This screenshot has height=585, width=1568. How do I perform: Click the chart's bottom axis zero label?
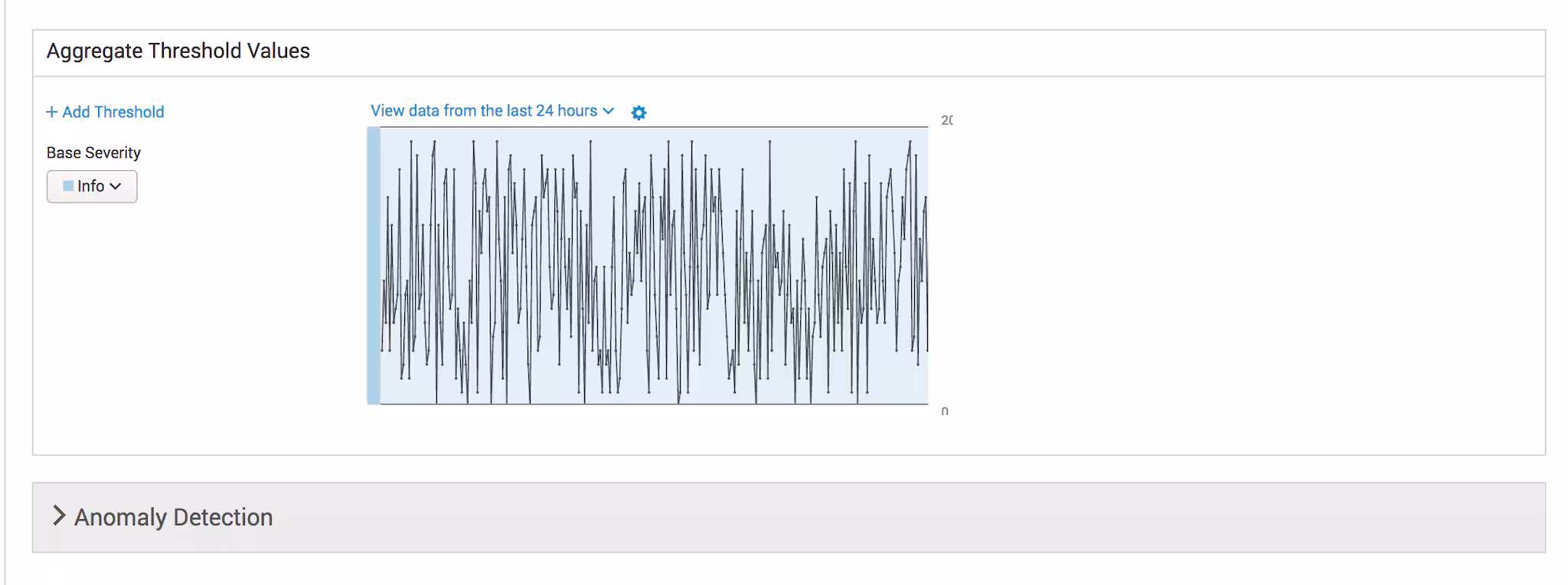coord(945,411)
